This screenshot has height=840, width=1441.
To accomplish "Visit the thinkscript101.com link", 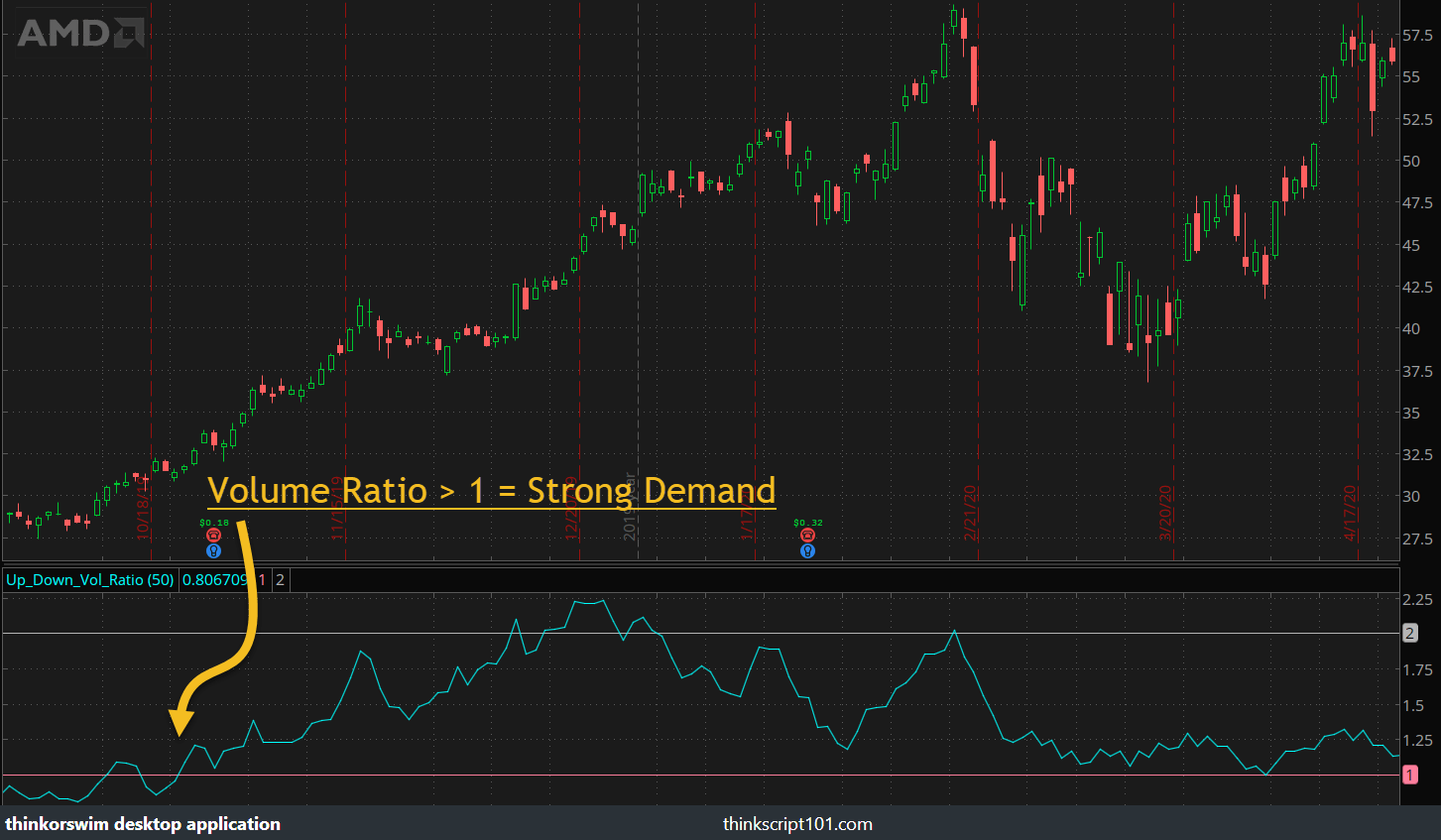I will click(x=796, y=824).
